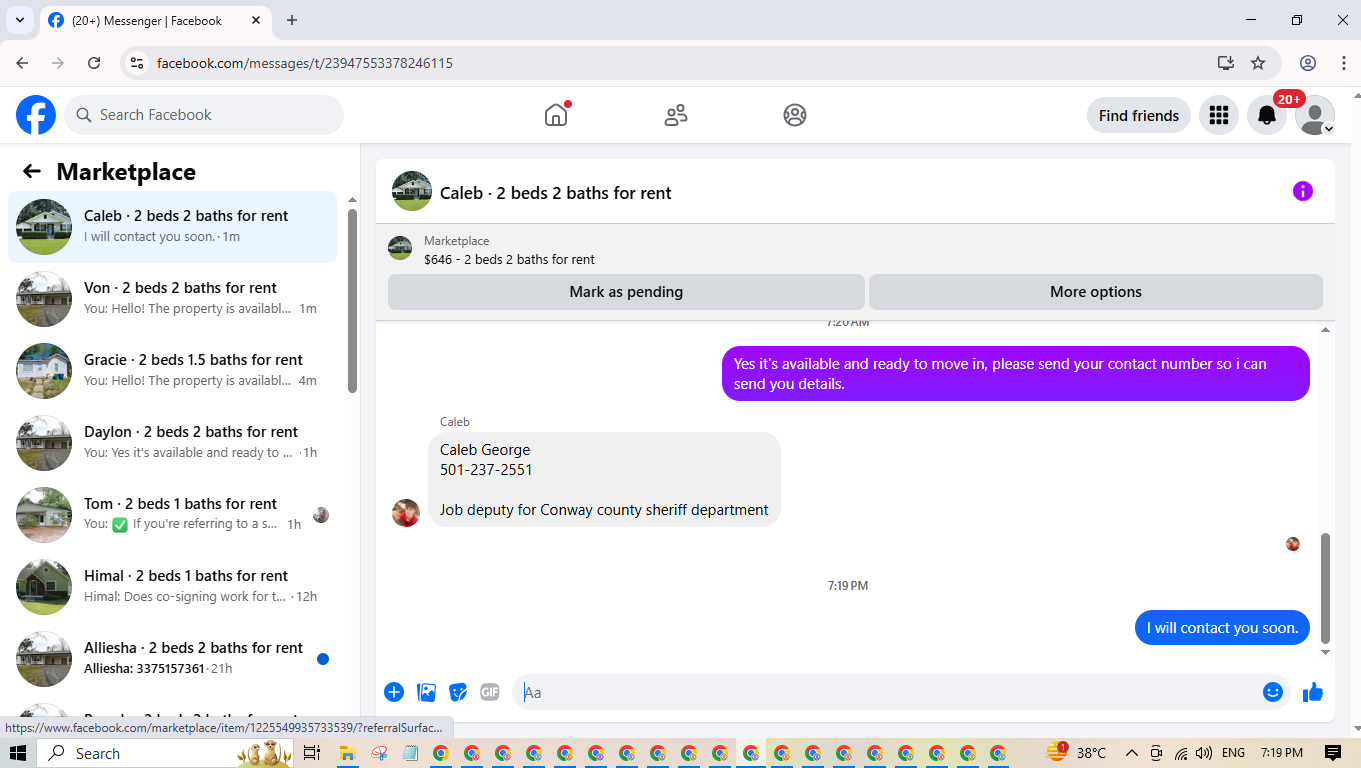Open Chrome profile icon
Viewport: 1361px width, 768px height.
(1308, 63)
